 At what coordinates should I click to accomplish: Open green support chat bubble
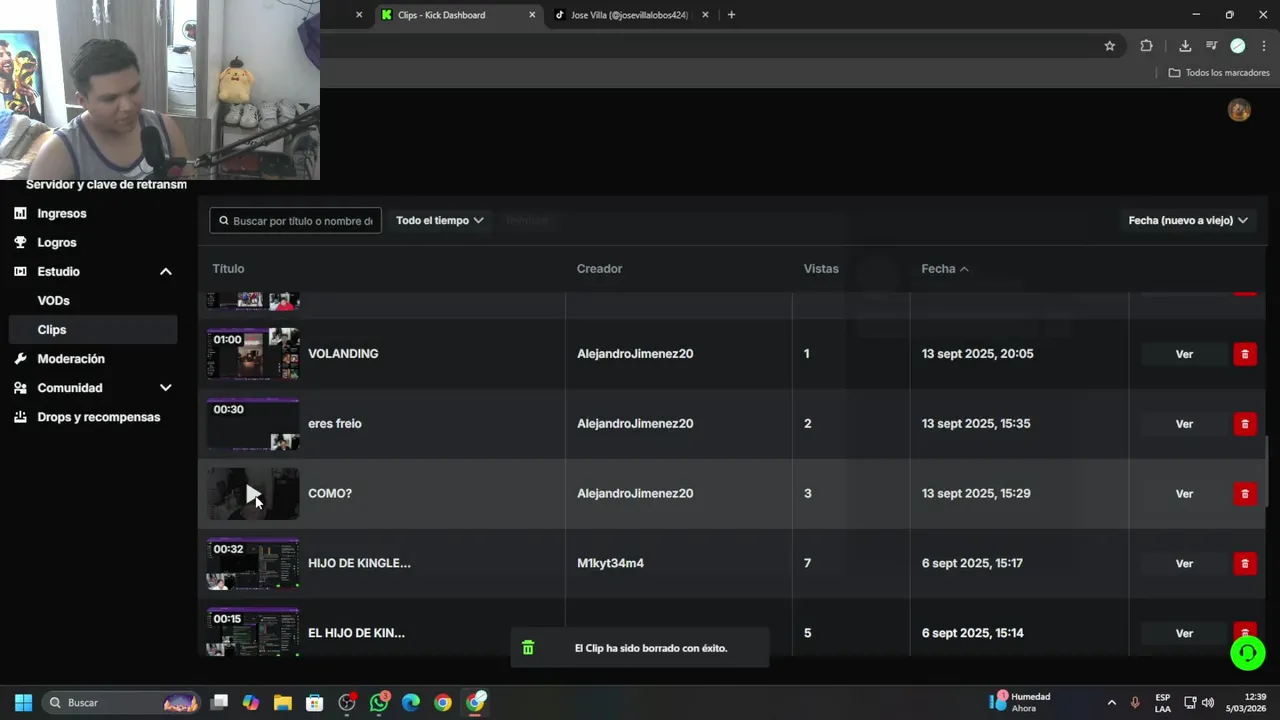(x=1247, y=653)
